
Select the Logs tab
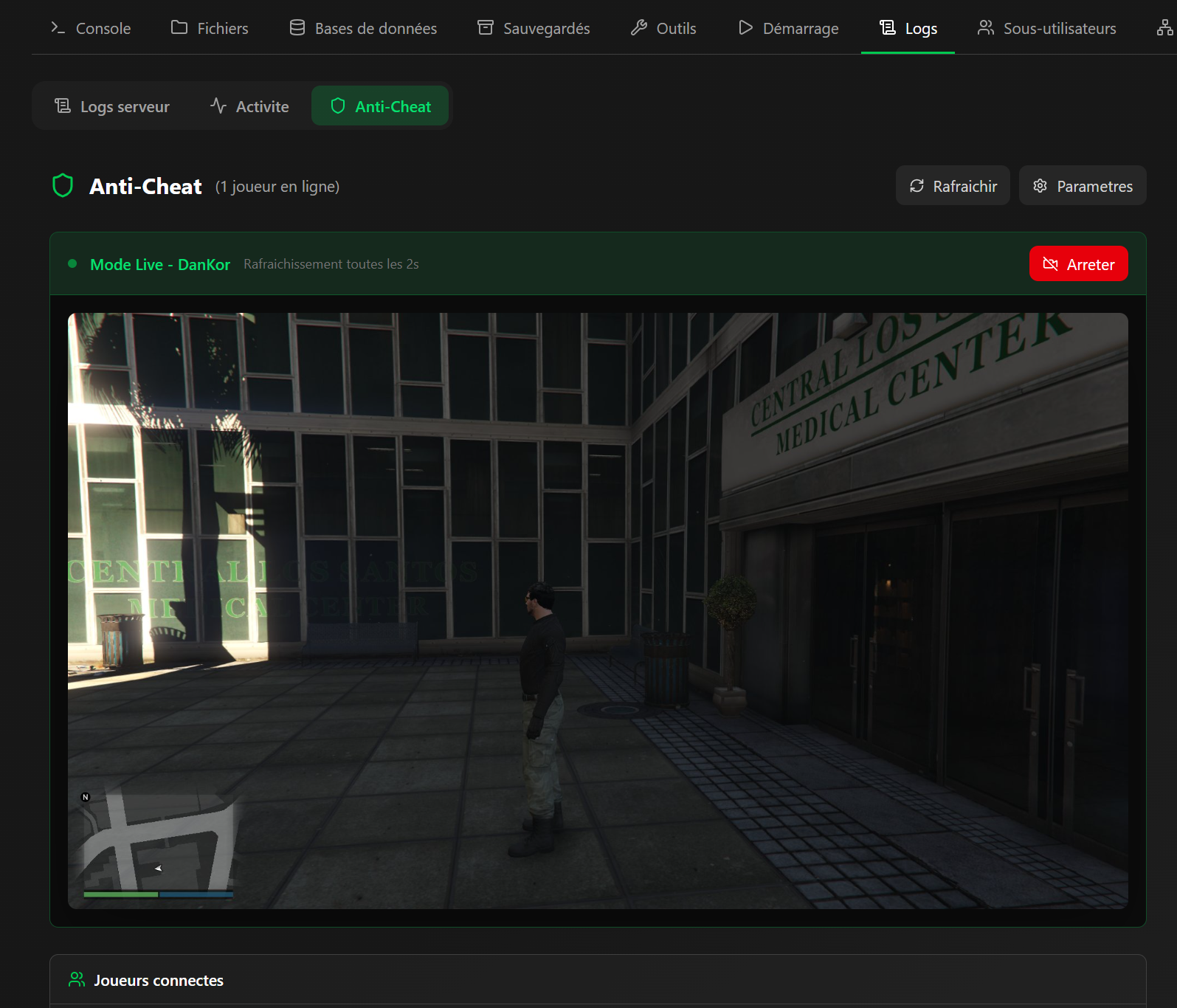(908, 28)
